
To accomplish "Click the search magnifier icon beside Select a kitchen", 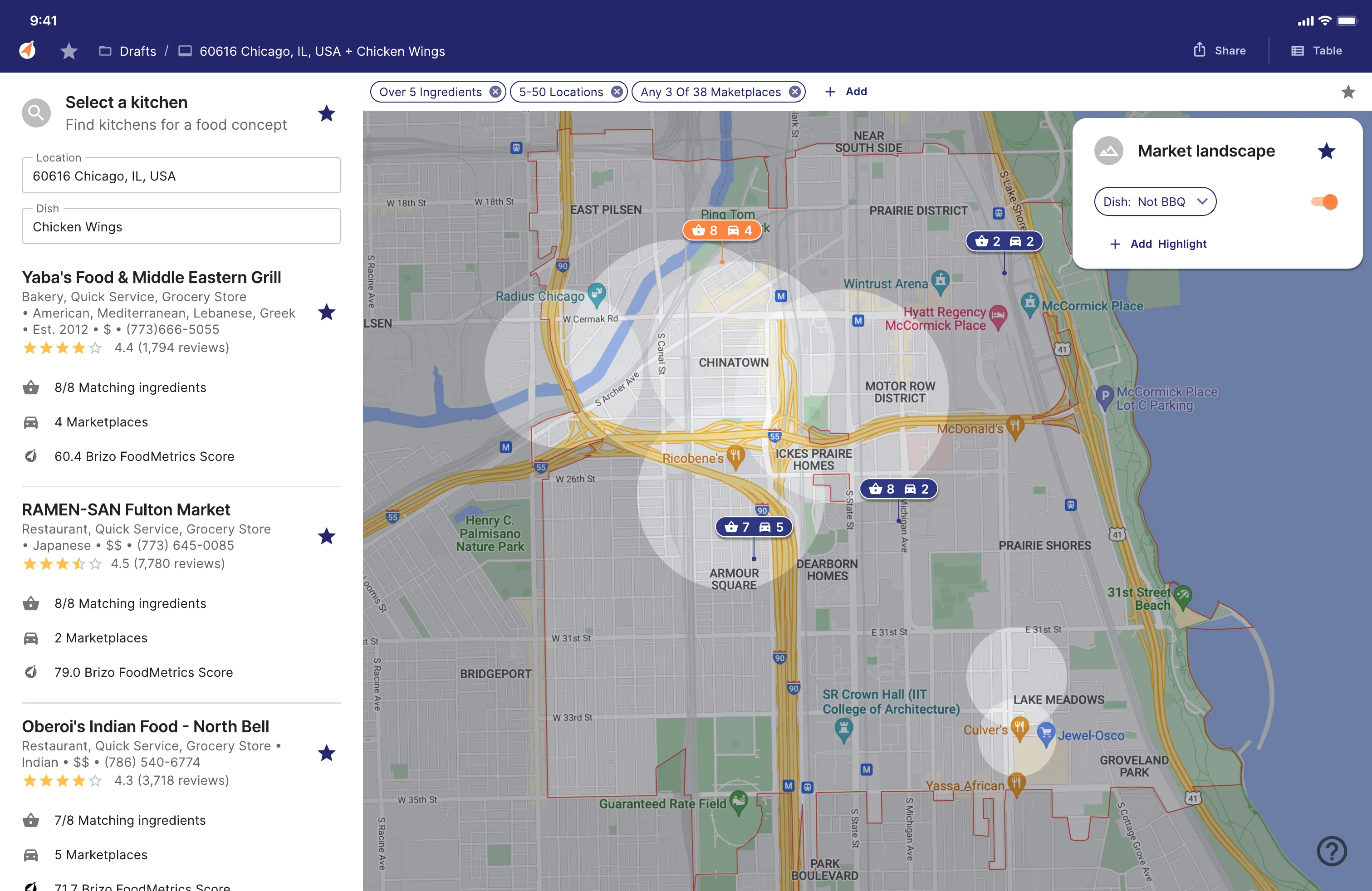I will tap(36, 113).
